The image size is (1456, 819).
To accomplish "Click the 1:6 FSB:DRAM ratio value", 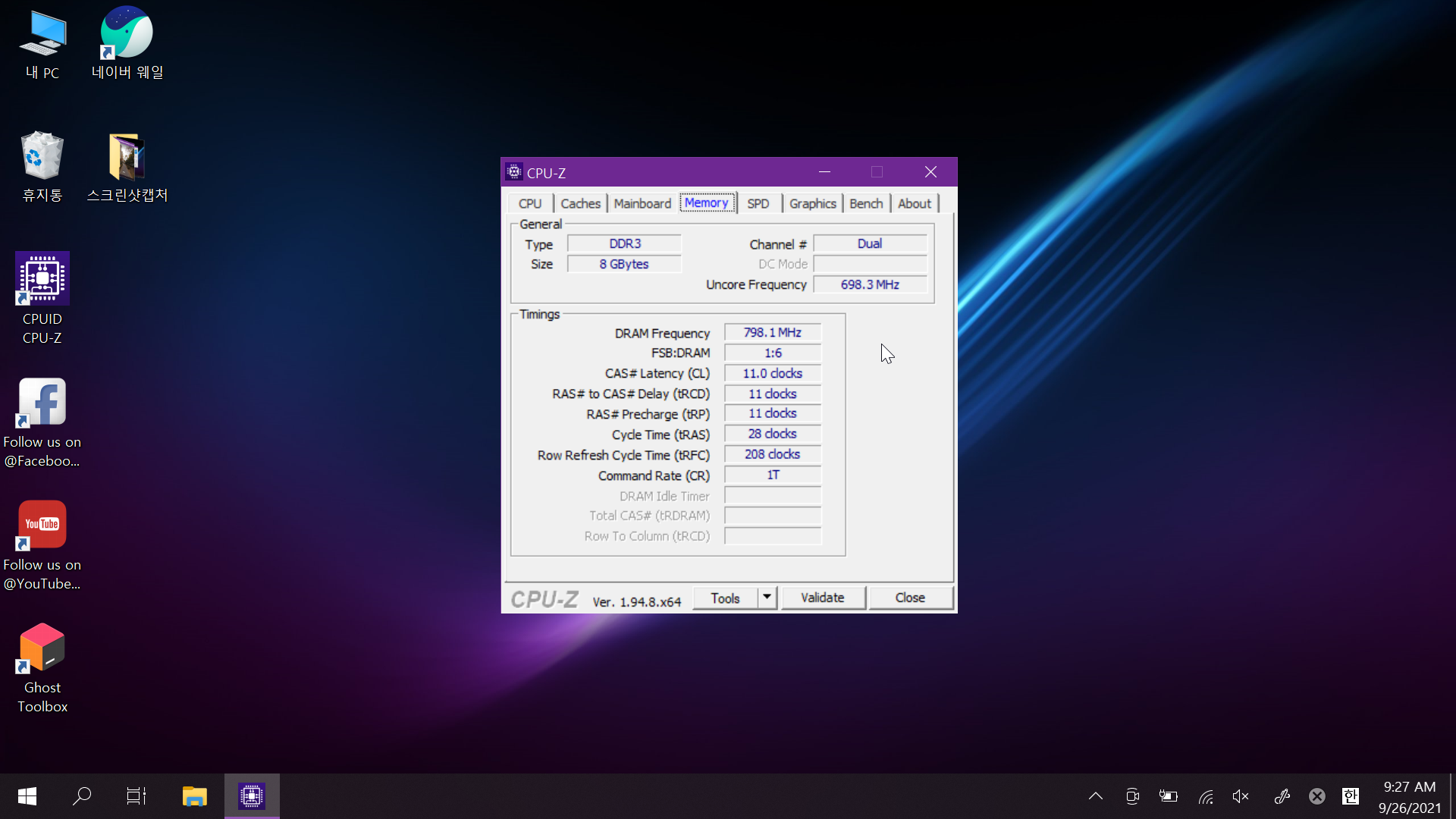I will (773, 353).
